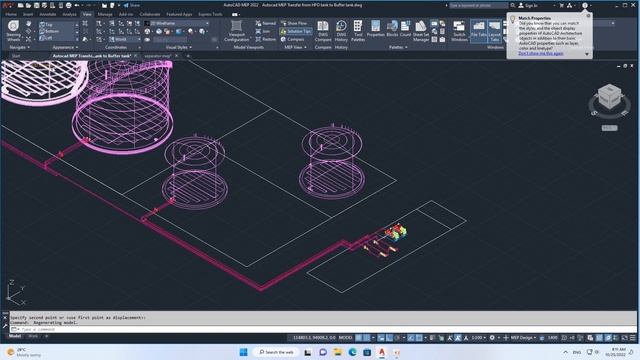The height and width of the screenshot is (360, 640).
Task: Click the Pan hand icon in Navigate panel
Action: click(28, 24)
